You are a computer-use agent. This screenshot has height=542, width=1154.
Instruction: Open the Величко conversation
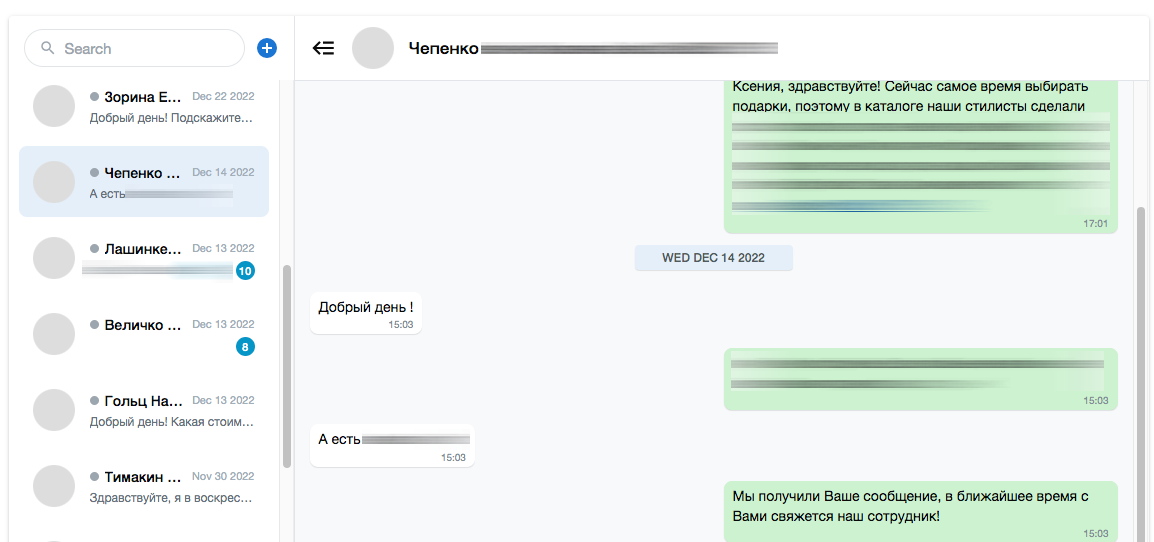[144, 334]
